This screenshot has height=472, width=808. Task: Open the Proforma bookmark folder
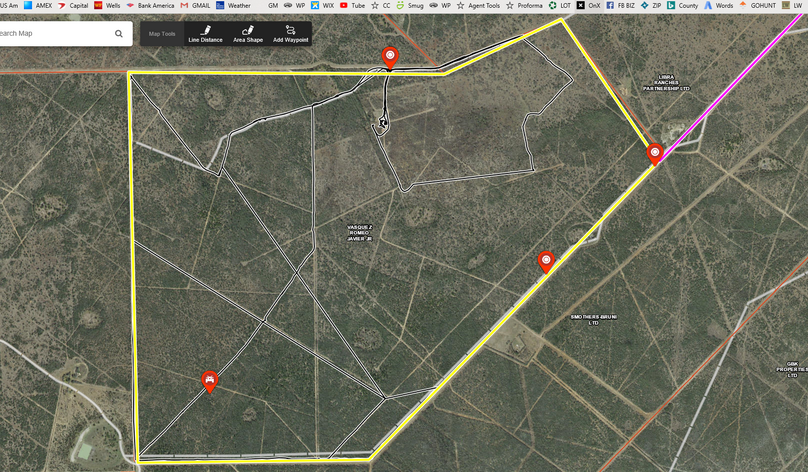pos(523,5)
